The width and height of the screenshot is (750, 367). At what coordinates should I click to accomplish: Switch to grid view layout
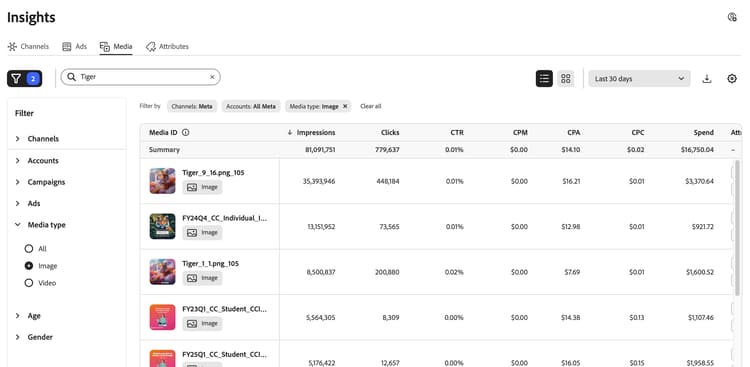(565, 78)
